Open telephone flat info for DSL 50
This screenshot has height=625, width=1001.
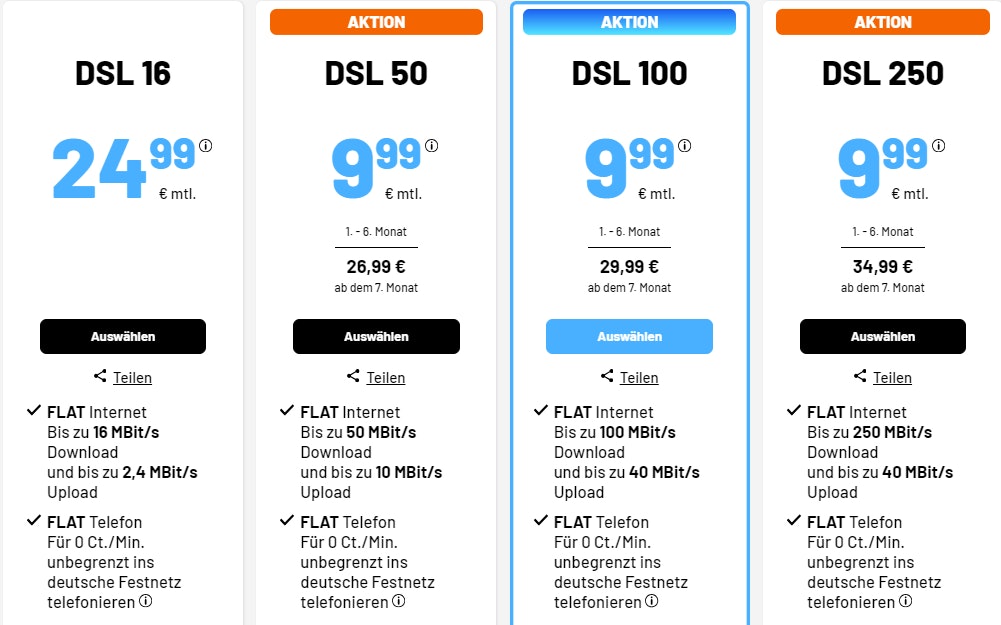tap(398, 601)
